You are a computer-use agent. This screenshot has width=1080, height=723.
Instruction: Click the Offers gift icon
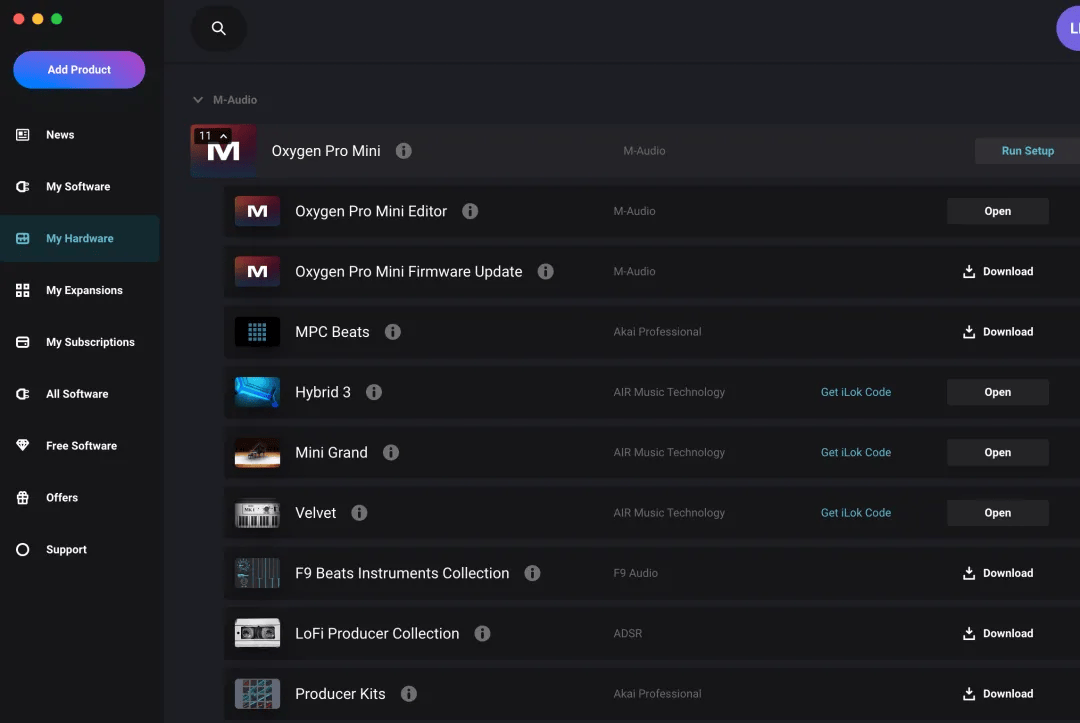click(x=23, y=497)
